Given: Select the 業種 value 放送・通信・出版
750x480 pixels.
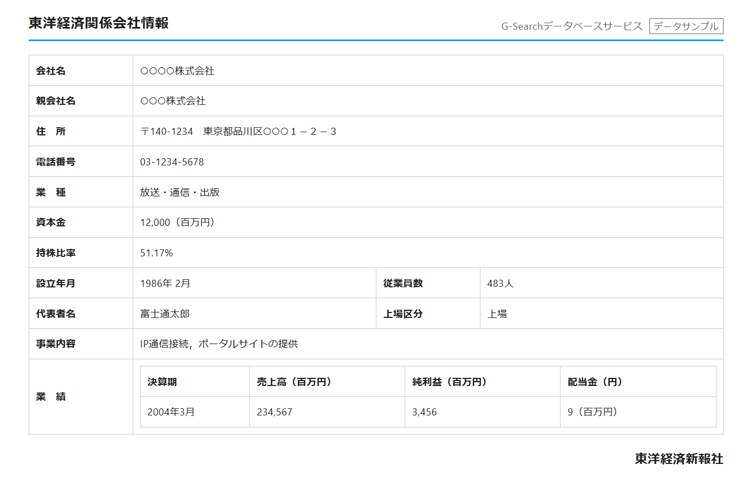Looking at the screenshot, I should click(x=180, y=192).
